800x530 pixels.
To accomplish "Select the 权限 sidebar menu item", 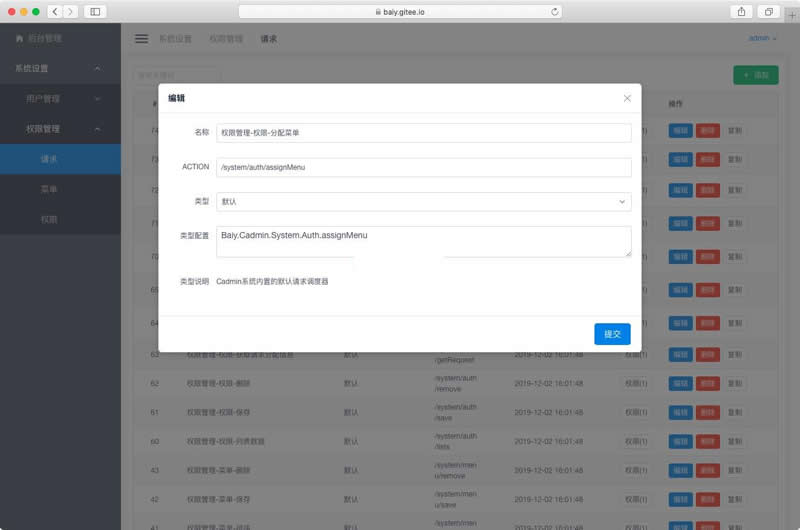I will (49, 219).
